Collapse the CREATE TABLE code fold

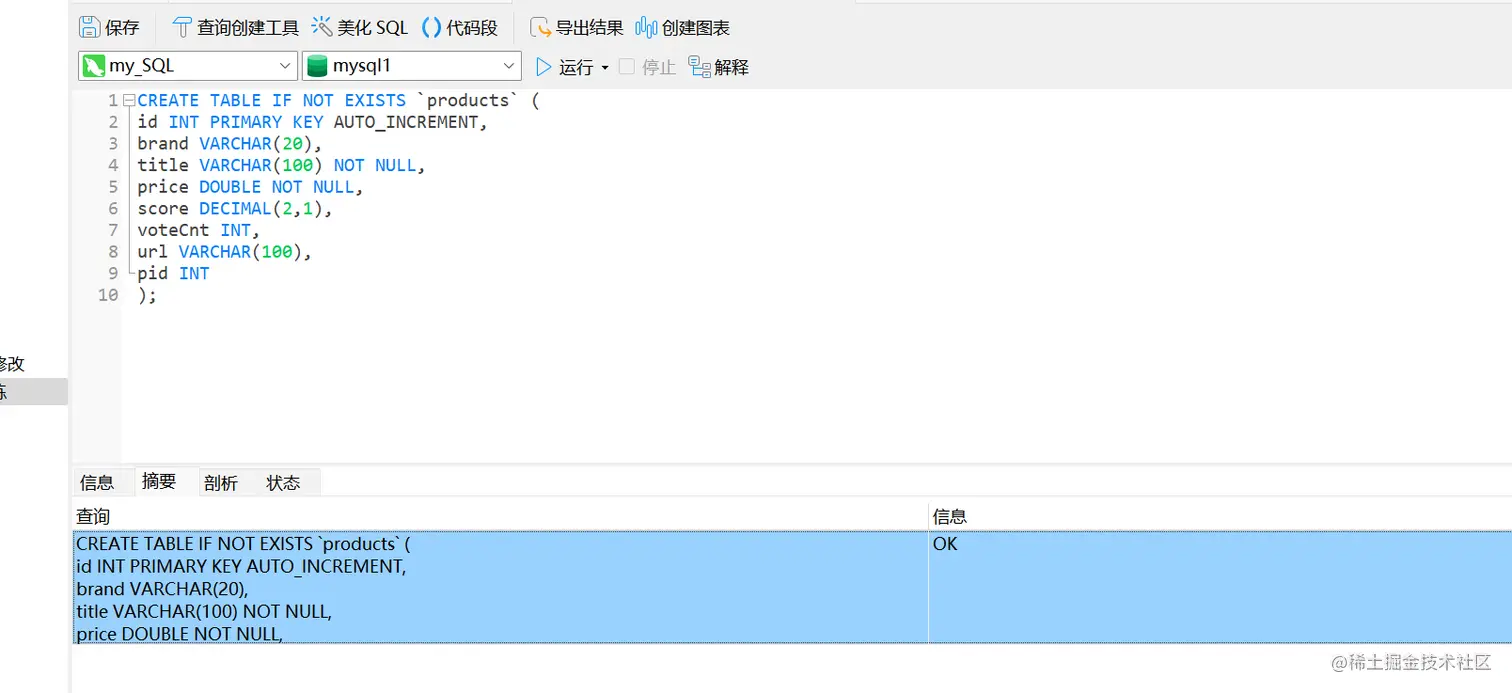[128, 101]
